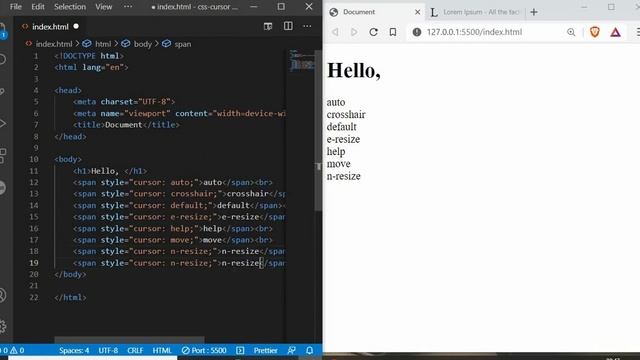Open the Run and Debug activity icon
The width and height of the screenshot is (640, 360).
pos(2,123)
